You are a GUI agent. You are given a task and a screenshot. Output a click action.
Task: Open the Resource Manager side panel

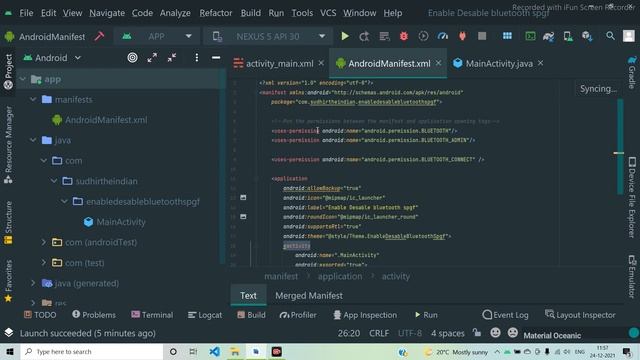click(8, 144)
